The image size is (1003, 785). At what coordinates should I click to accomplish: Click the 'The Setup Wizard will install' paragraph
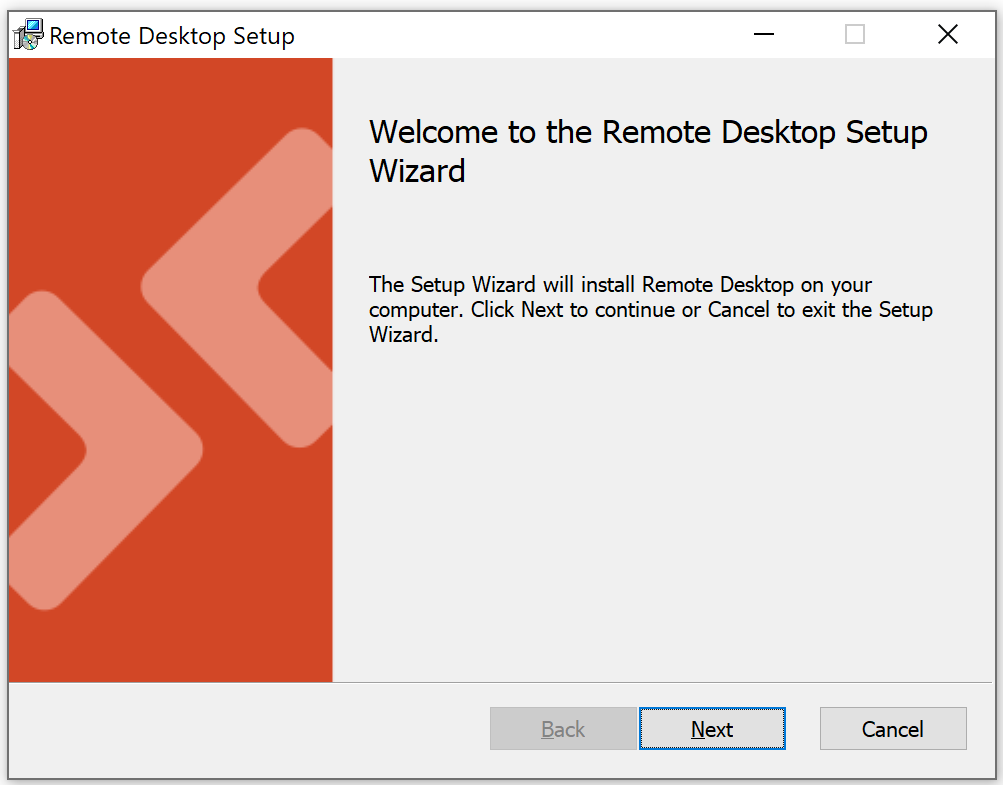tap(651, 310)
